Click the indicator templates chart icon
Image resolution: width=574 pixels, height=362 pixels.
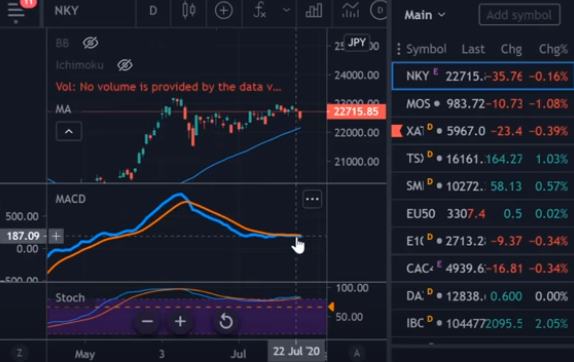coord(350,11)
